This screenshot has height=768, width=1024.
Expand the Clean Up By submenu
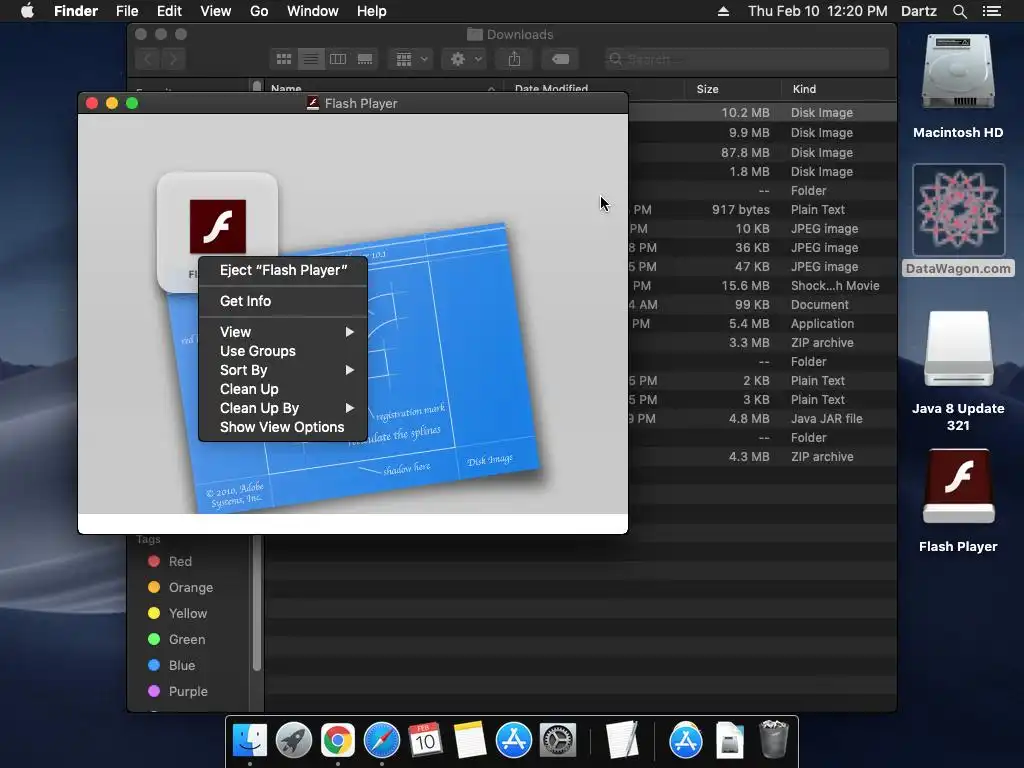pos(283,408)
